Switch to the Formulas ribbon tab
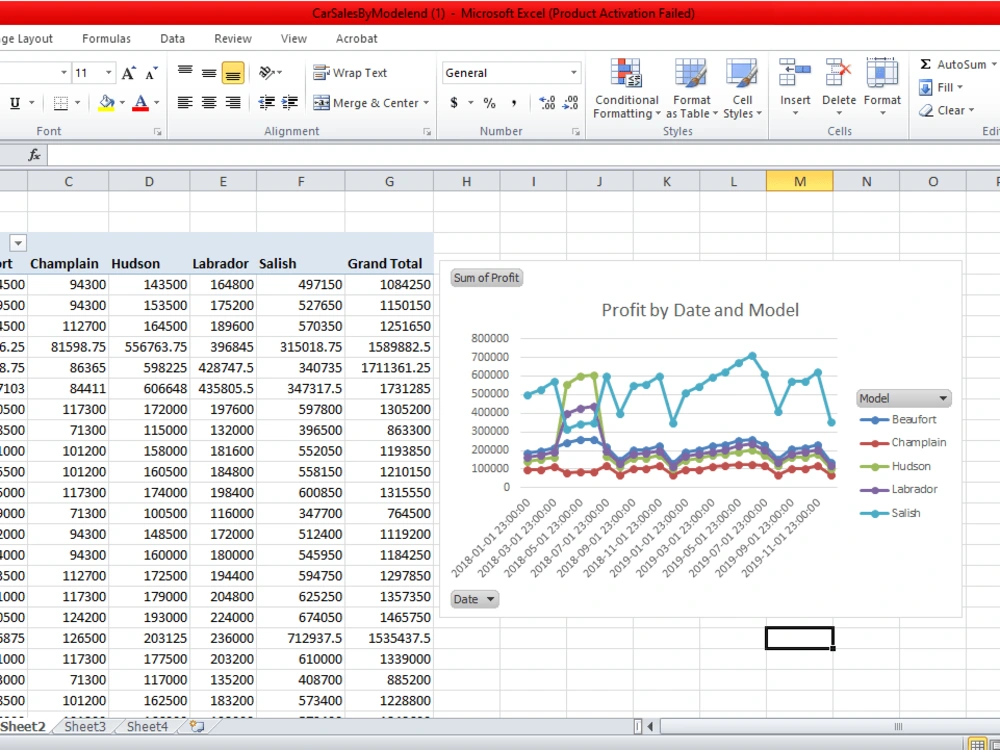 coord(106,38)
